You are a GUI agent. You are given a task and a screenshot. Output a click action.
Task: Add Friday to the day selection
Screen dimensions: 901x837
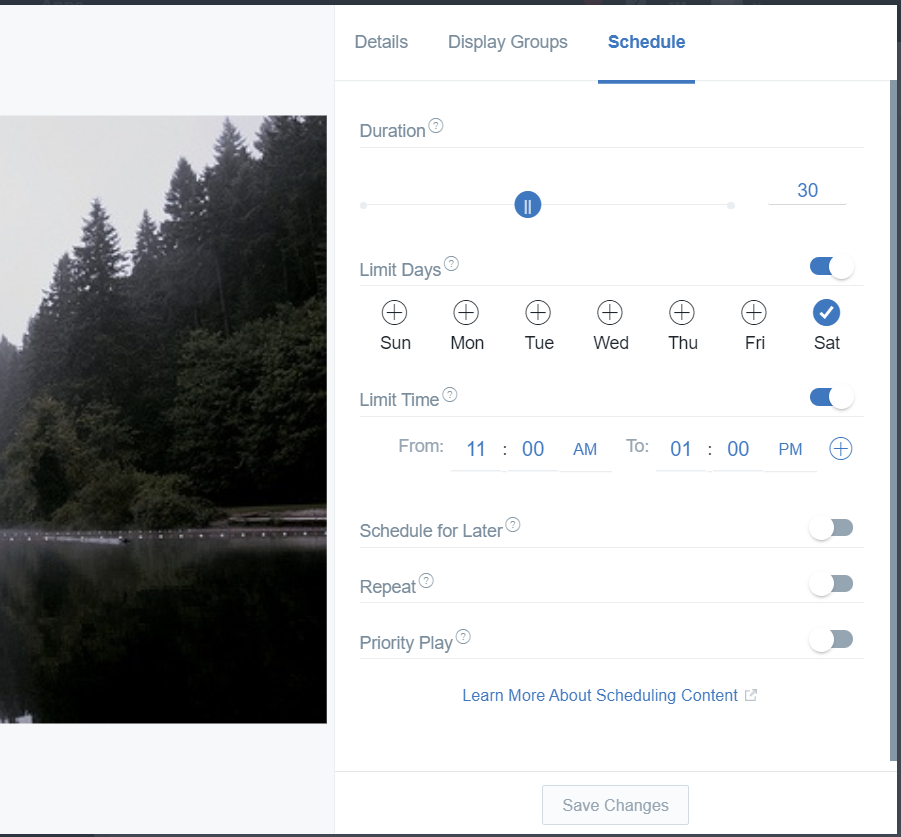pyautogui.click(x=754, y=312)
